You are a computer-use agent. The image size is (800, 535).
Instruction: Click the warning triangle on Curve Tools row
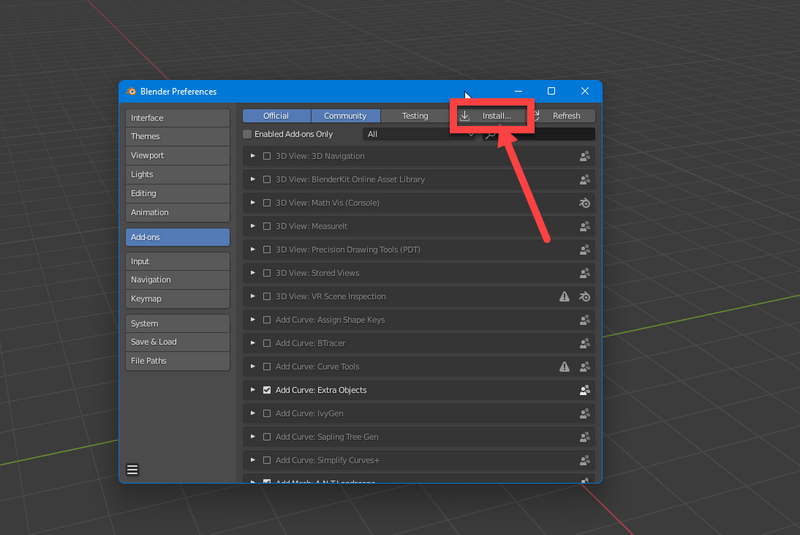pyautogui.click(x=564, y=367)
